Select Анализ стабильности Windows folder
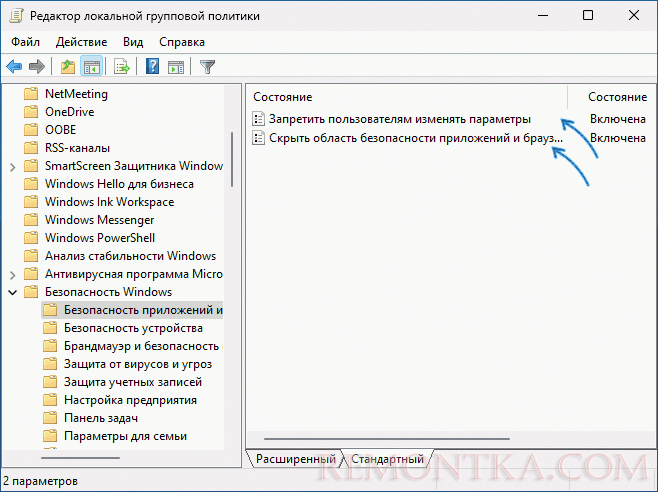Screen dimensions: 658x492 point(131,256)
